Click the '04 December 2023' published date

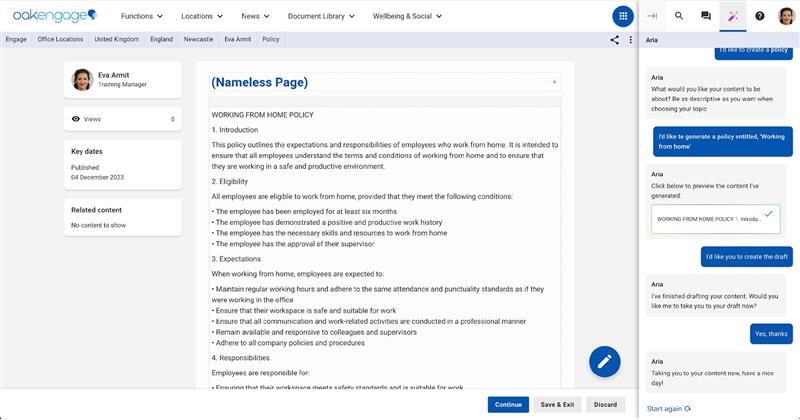pyautogui.click(x=97, y=177)
